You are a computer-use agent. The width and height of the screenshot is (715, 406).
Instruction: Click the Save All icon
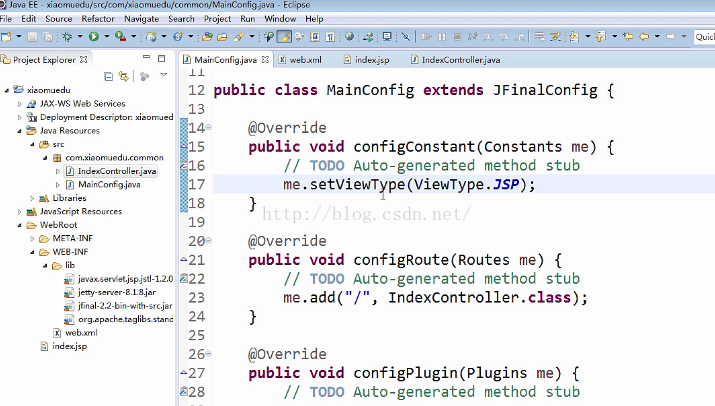pyautogui.click(x=47, y=37)
